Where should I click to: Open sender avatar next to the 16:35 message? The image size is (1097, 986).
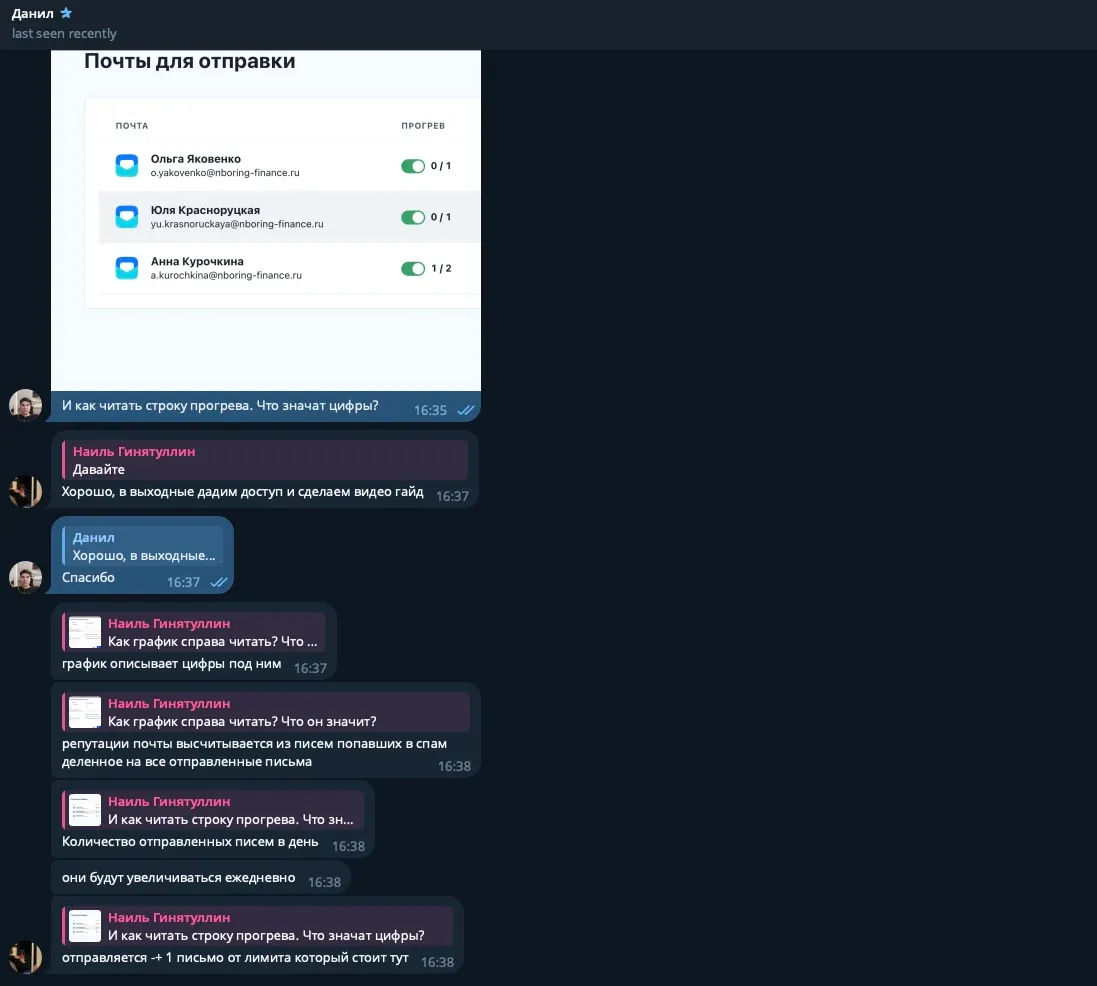25,406
